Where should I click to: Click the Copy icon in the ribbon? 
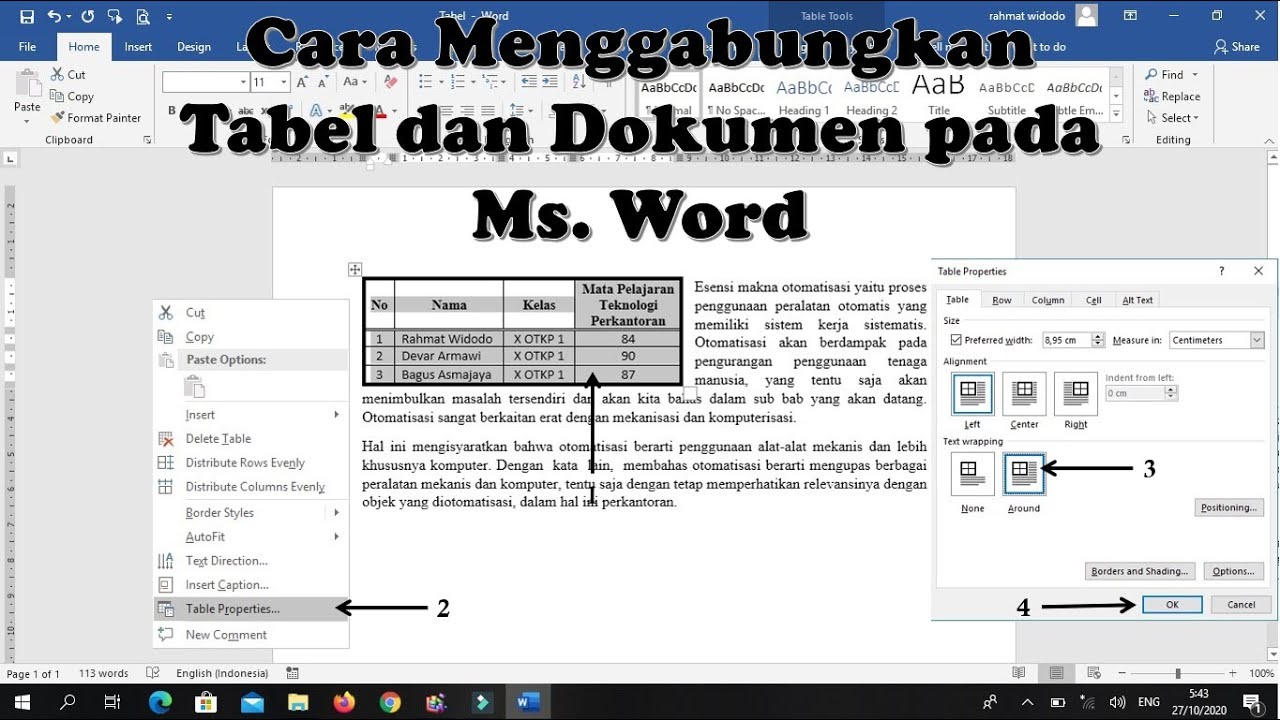click(57, 96)
